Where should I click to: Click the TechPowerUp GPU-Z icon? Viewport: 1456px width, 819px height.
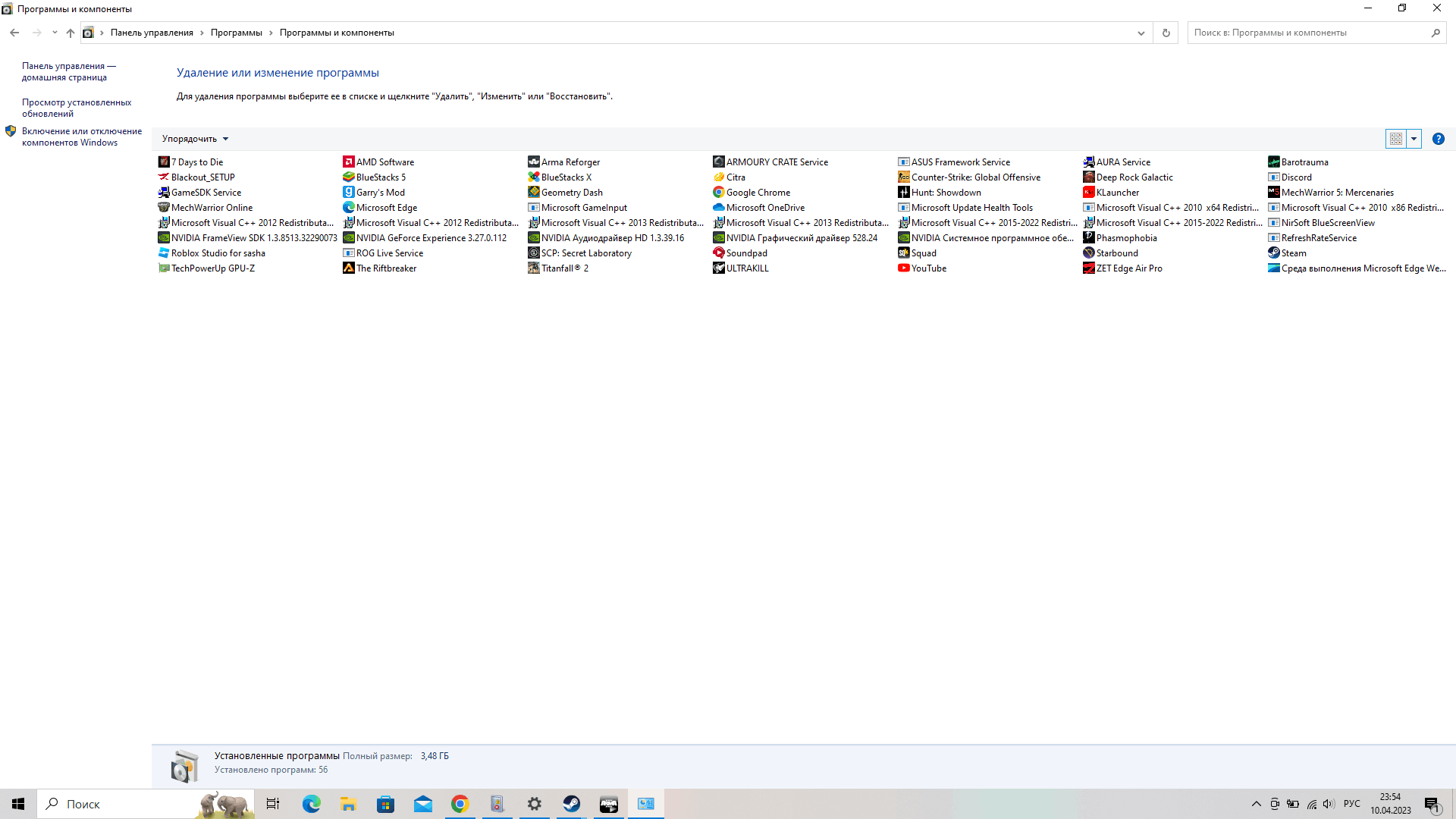point(164,268)
